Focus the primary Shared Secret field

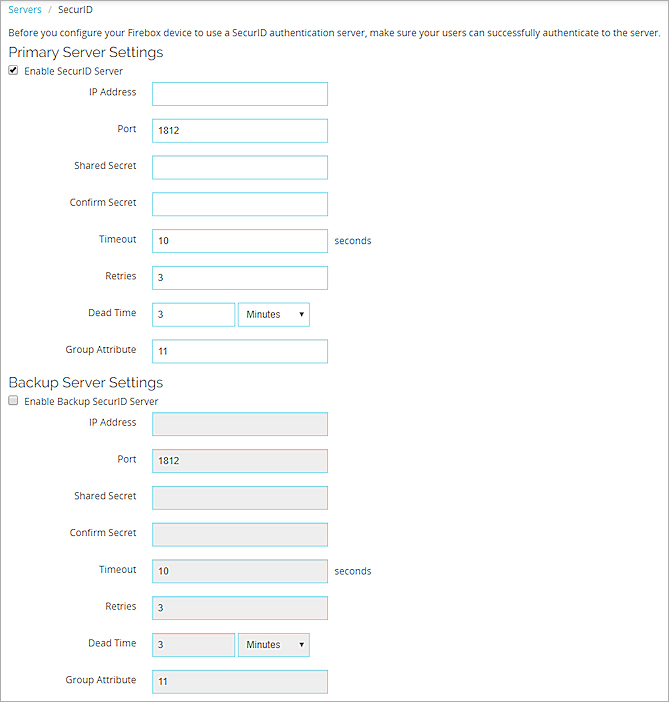[240, 167]
